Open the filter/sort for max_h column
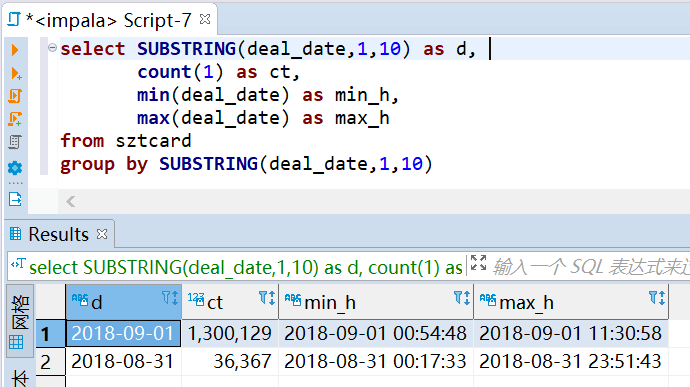 [657, 298]
